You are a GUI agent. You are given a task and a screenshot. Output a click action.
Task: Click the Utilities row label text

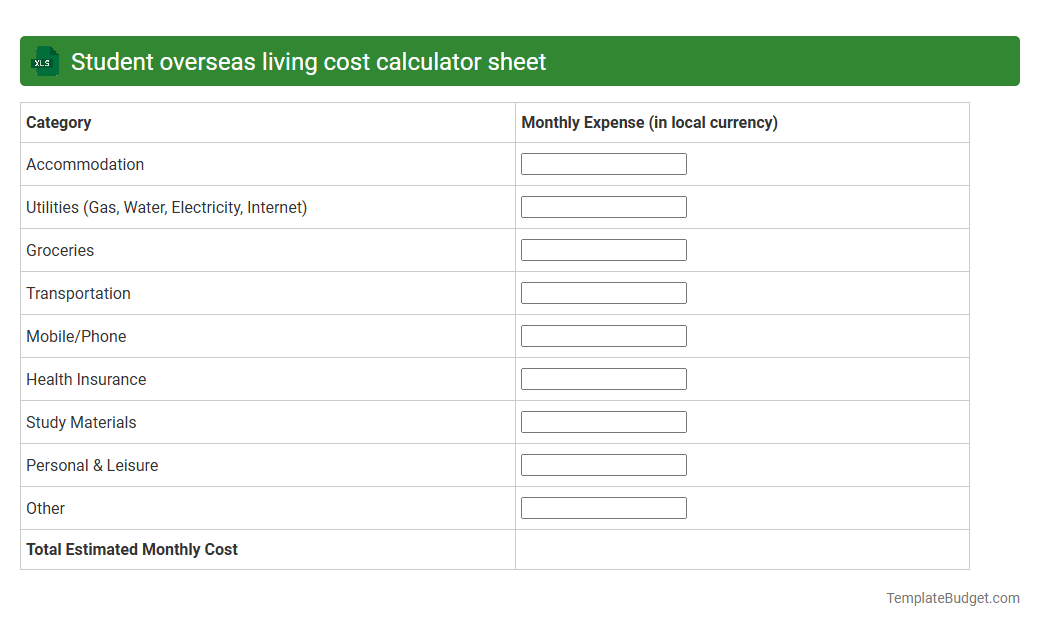(x=166, y=207)
